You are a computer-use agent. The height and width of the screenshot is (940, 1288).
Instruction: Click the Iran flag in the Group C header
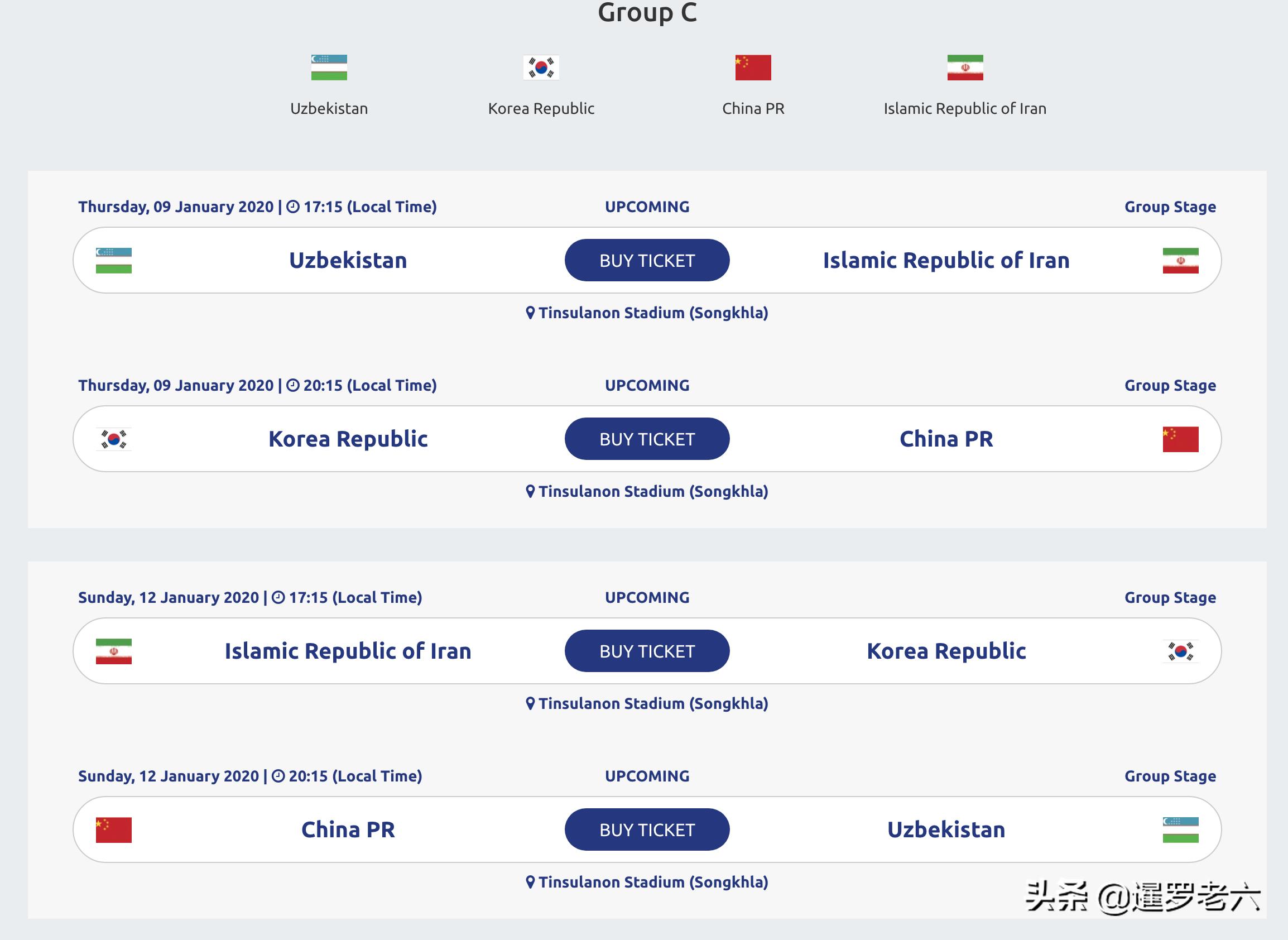point(965,68)
